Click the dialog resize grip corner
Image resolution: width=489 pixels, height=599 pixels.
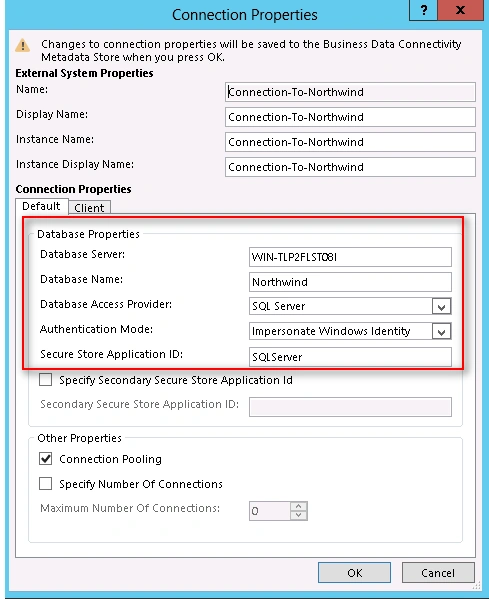(x=477, y=586)
